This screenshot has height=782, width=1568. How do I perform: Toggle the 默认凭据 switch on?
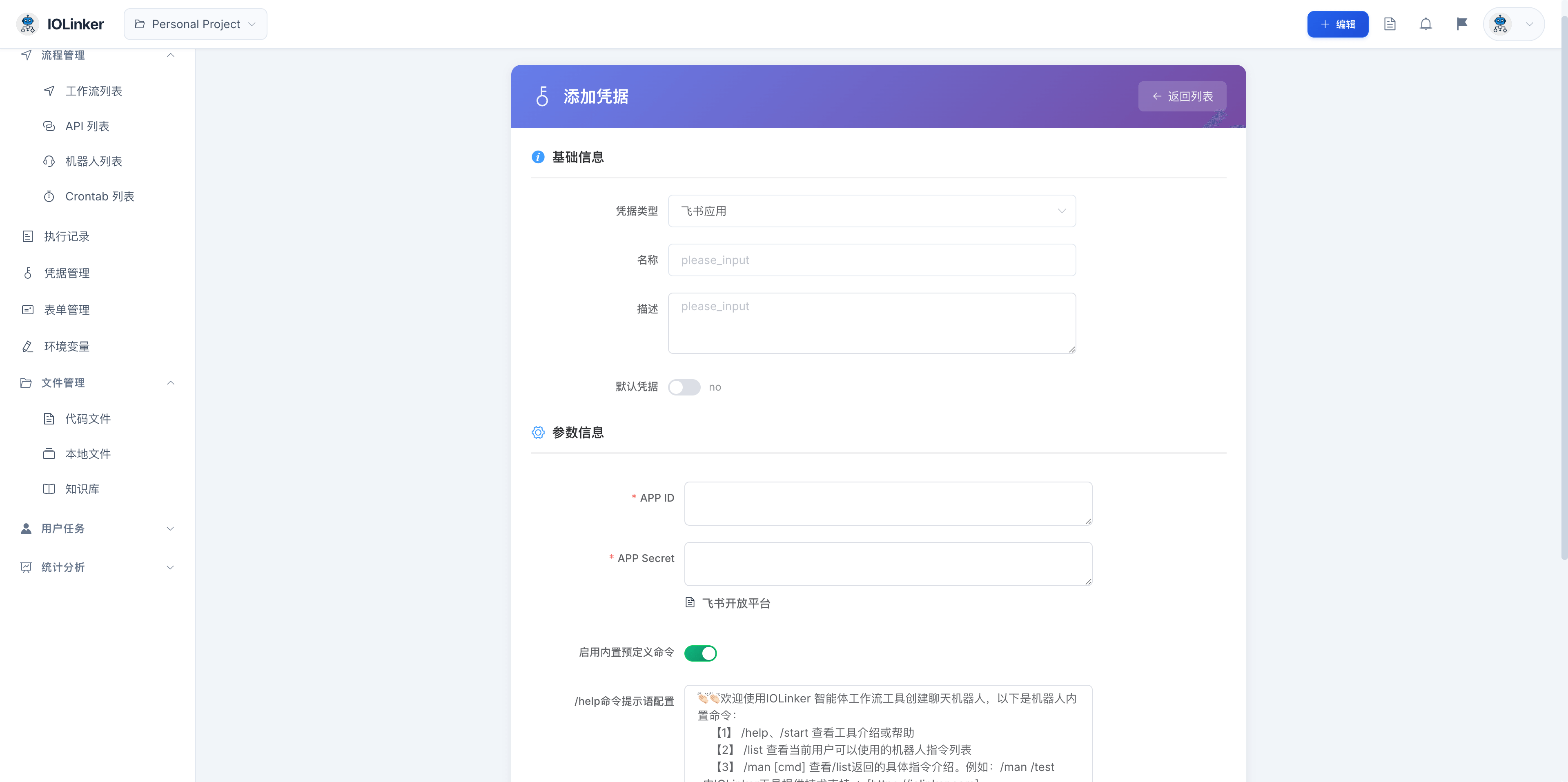[x=684, y=387]
